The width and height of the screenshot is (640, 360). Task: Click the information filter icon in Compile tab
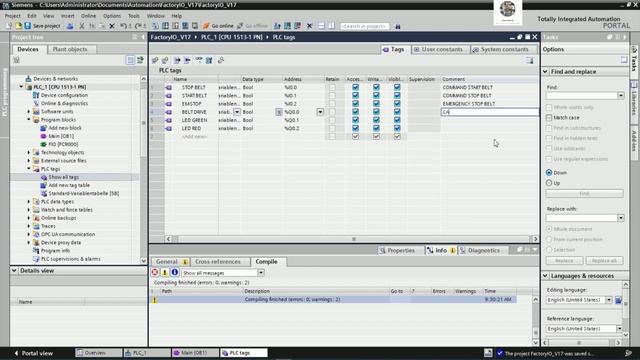175,273
